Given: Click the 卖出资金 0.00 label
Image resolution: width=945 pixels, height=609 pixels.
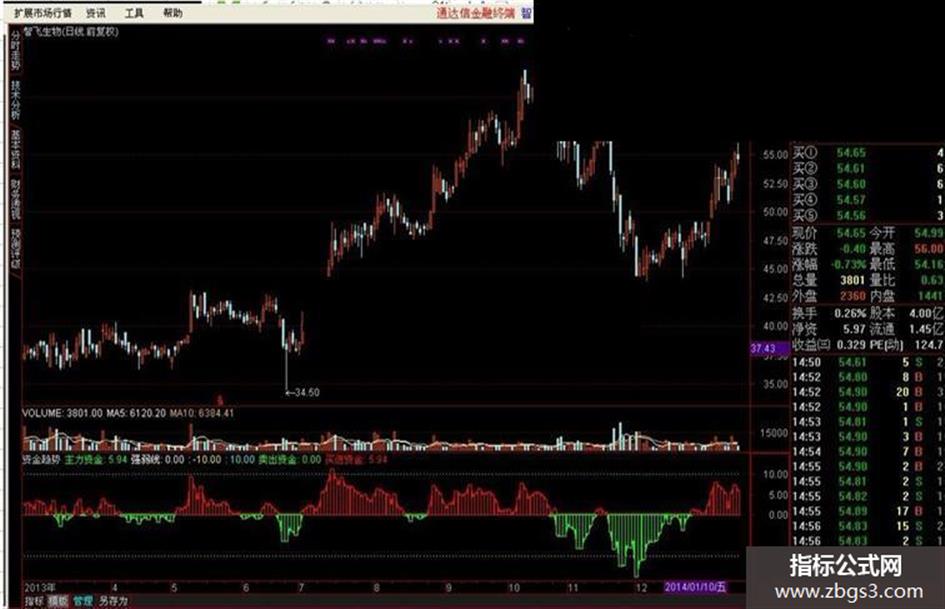Looking at the screenshot, I should pyautogui.click(x=290, y=460).
